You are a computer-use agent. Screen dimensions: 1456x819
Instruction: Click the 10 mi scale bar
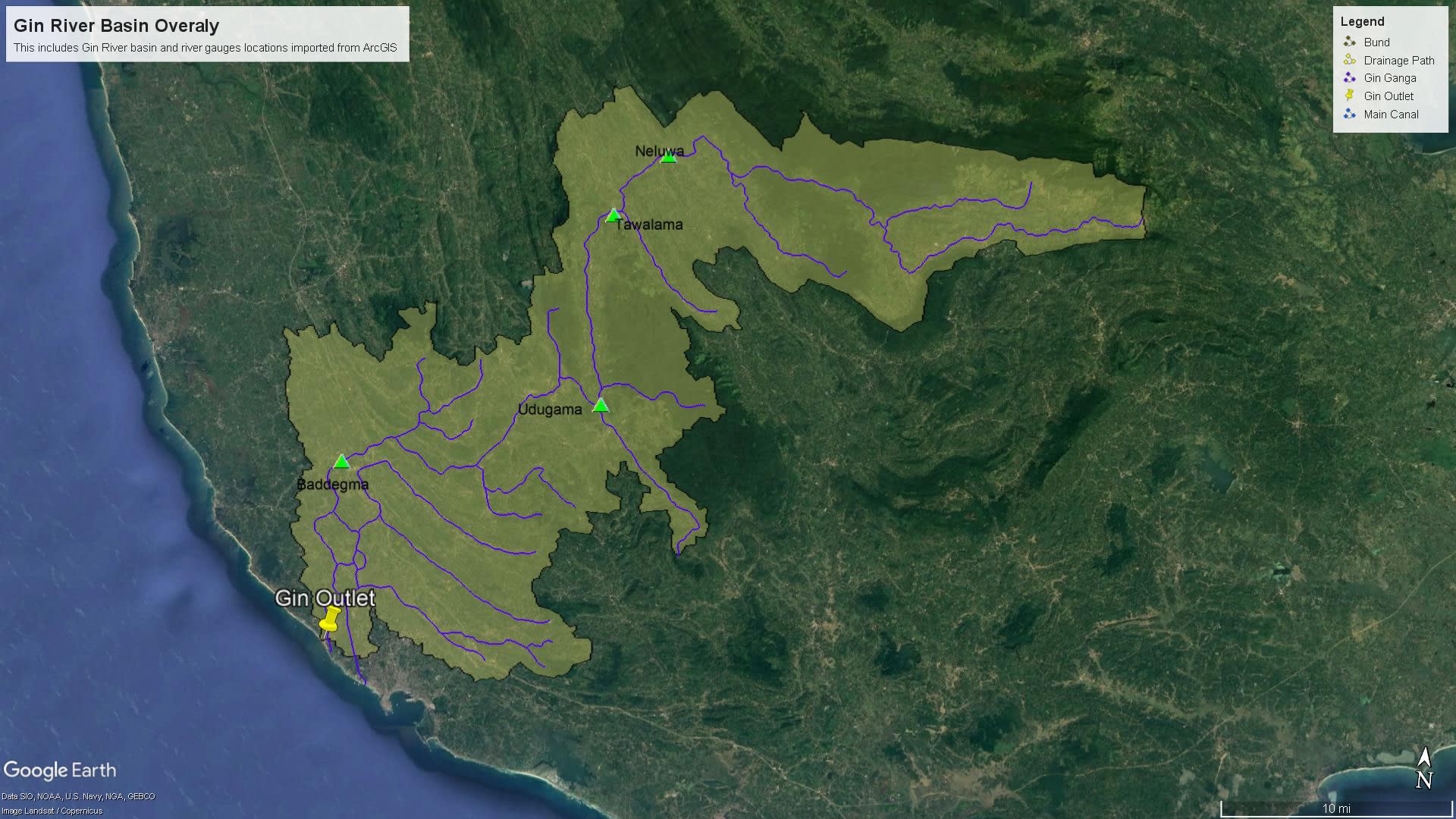[1336, 809]
